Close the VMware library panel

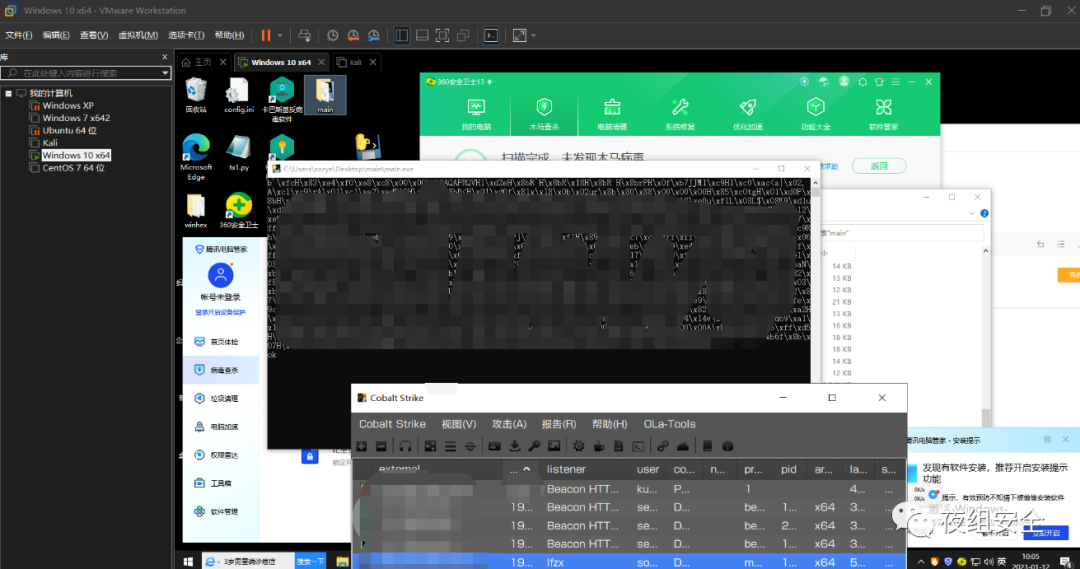165,57
